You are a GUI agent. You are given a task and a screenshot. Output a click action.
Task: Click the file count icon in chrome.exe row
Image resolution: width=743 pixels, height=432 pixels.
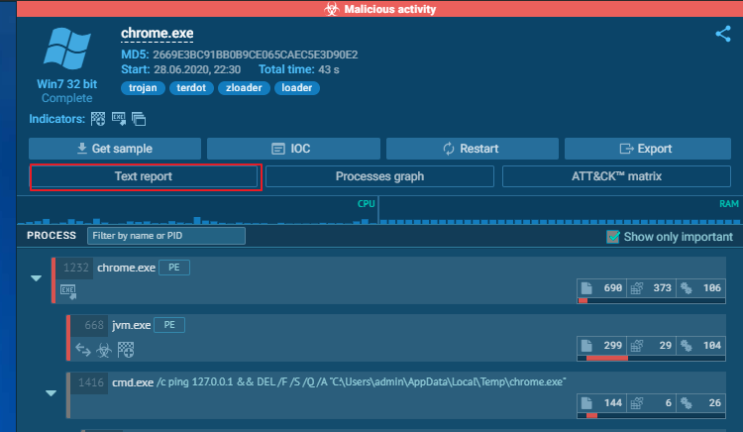click(587, 288)
